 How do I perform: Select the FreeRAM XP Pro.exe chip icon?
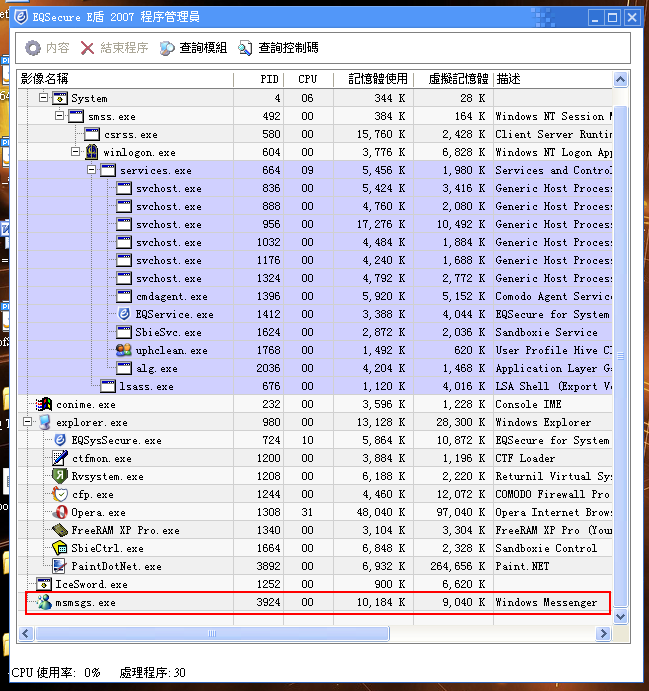(60, 530)
